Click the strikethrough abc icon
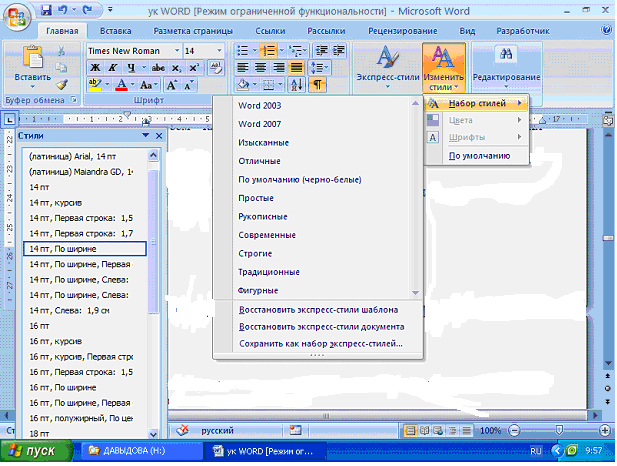 click(x=154, y=68)
